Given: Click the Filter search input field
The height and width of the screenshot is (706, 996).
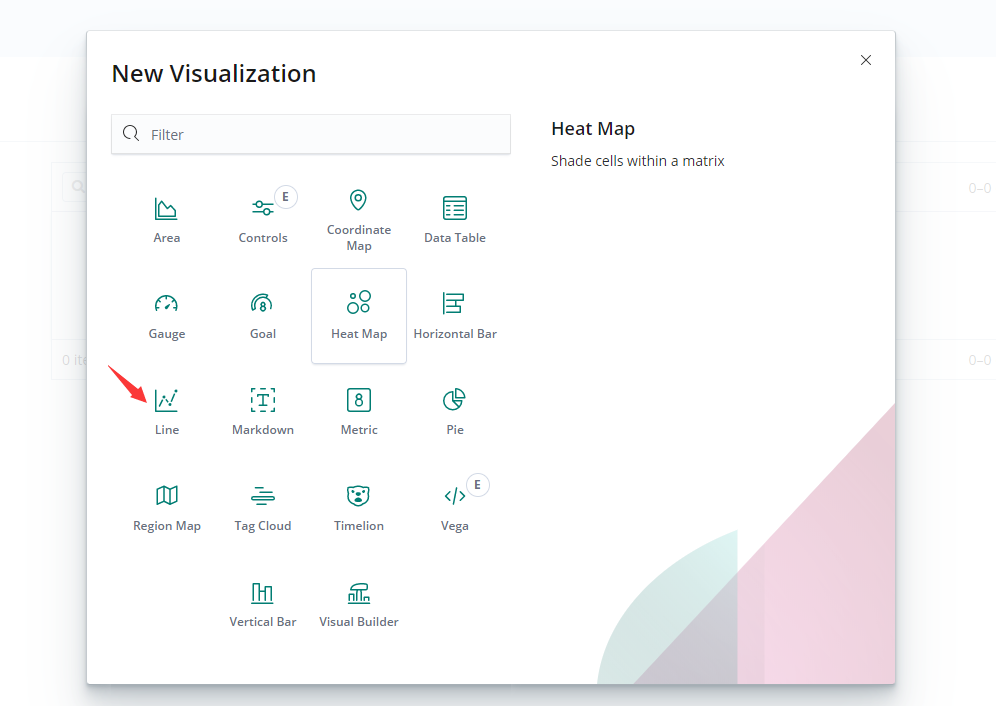Looking at the screenshot, I should [x=311, y=134].
